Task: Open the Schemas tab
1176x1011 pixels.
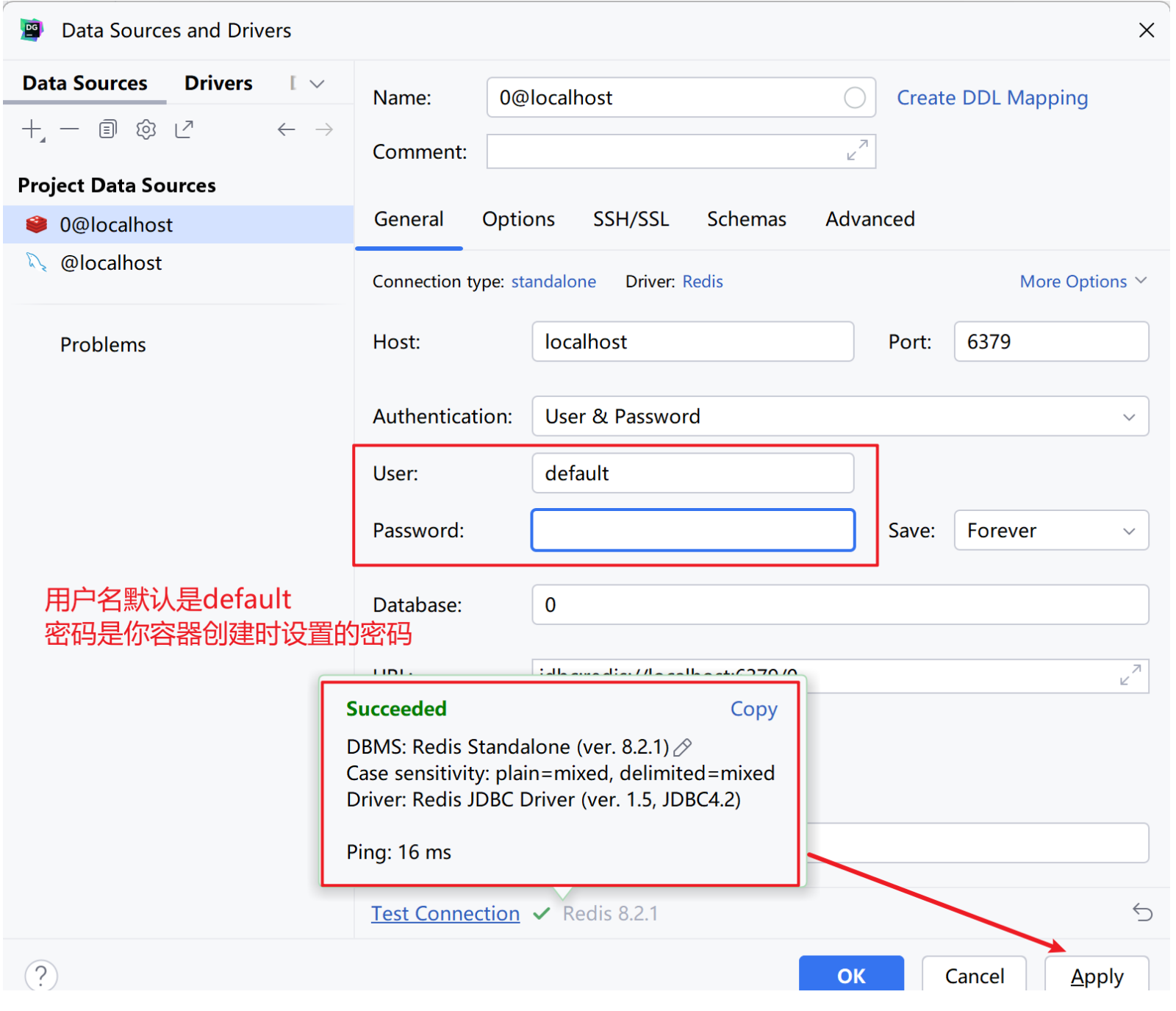Action: click(746, 219)
